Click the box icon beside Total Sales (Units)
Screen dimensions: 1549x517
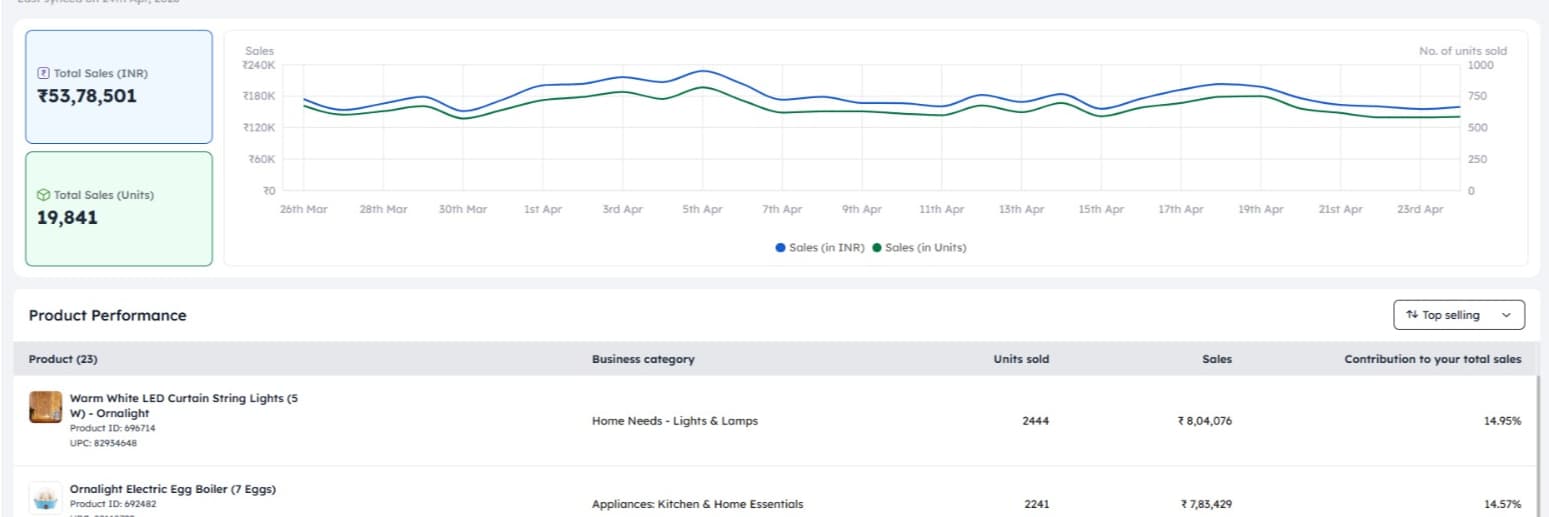(43, 195)
